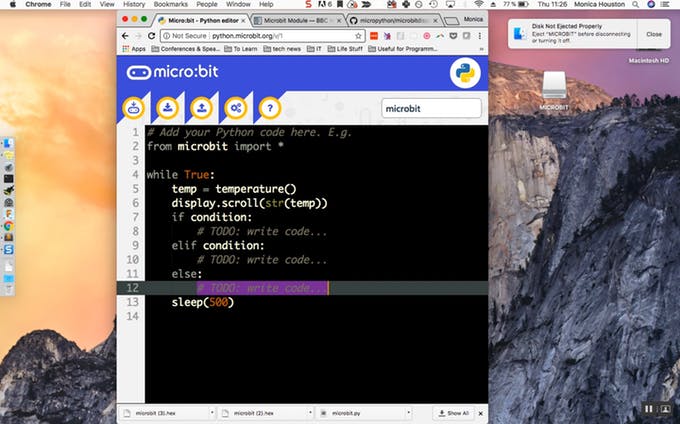
Task: Expand options arrow for microbit.py download
Action: [x=409, y=413]
